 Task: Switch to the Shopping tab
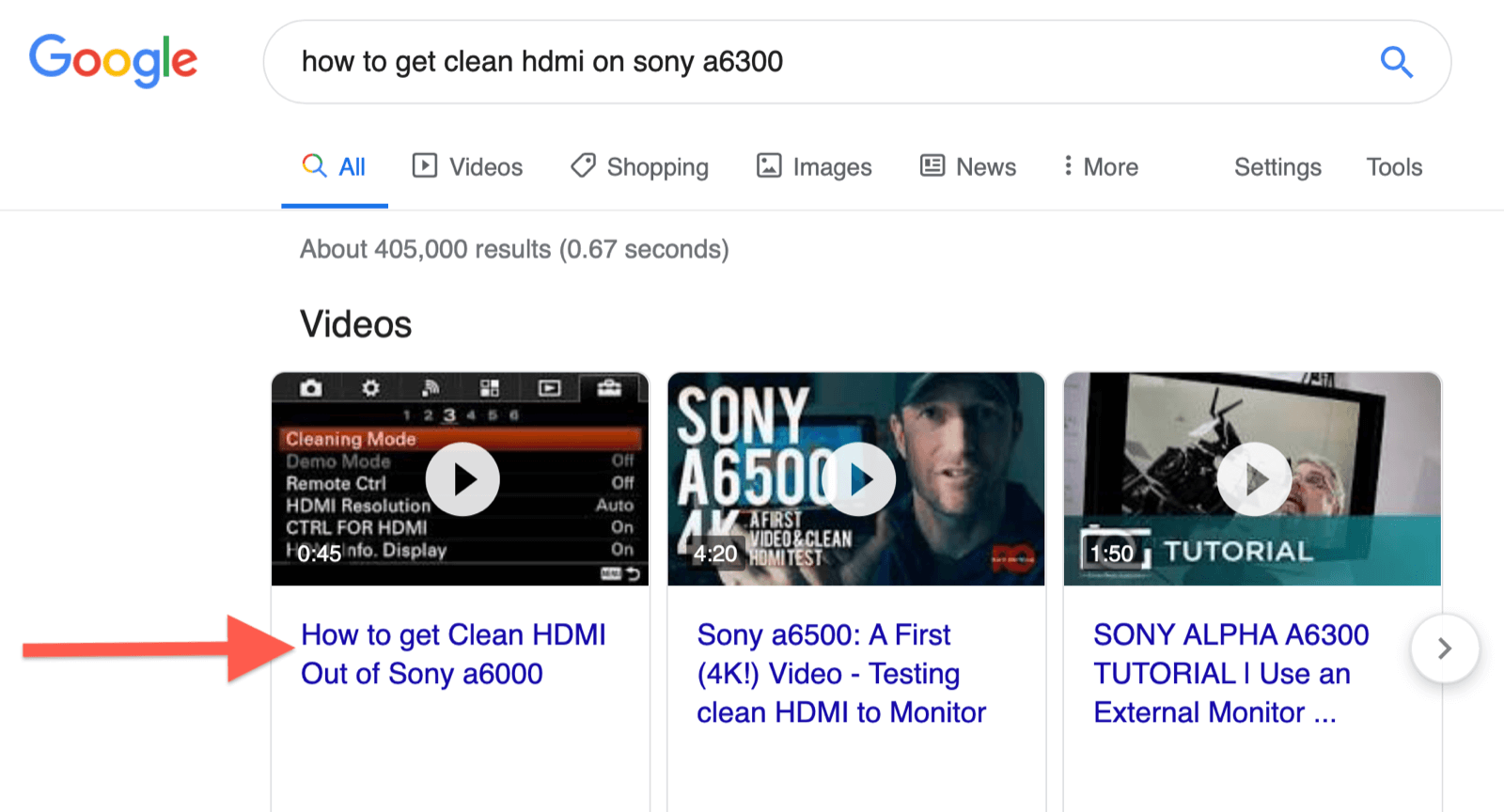[639, 166]
